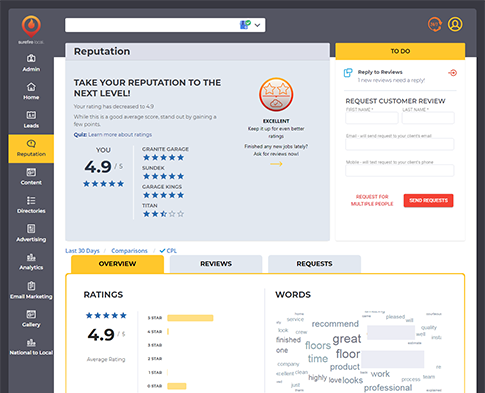Click the Reply to Reviews text
Viewport: 485px width, 393px height.
pyautogui.click(x=380, y=72)
